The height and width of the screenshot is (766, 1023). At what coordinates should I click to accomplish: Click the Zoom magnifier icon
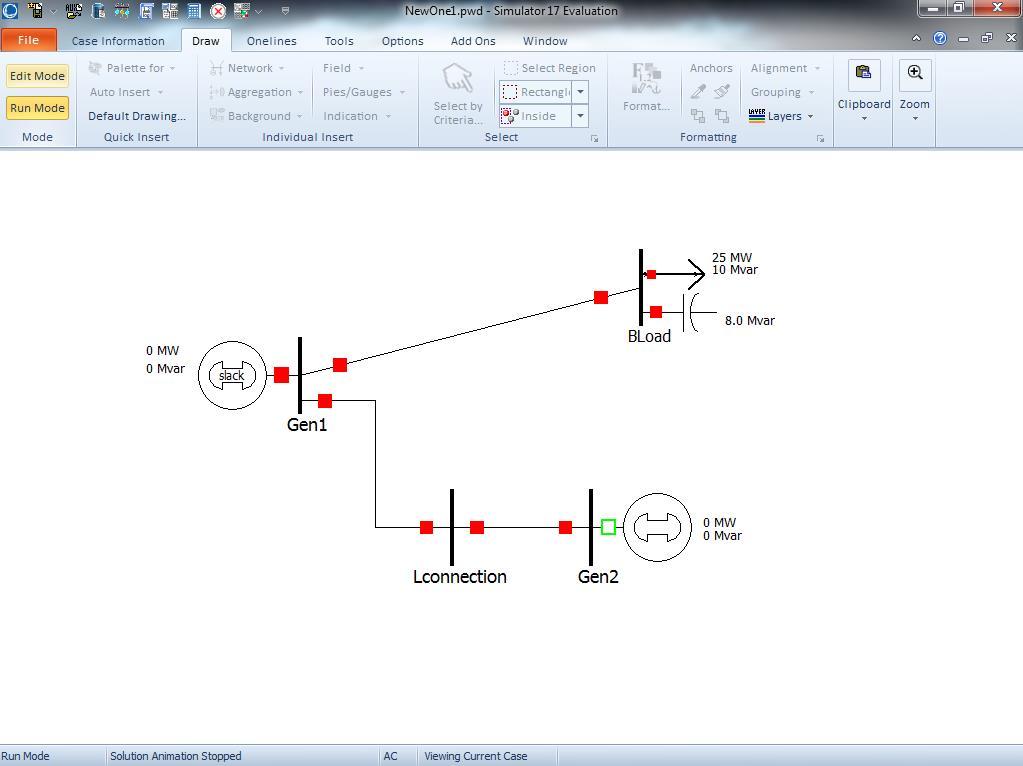click(915, 74)
